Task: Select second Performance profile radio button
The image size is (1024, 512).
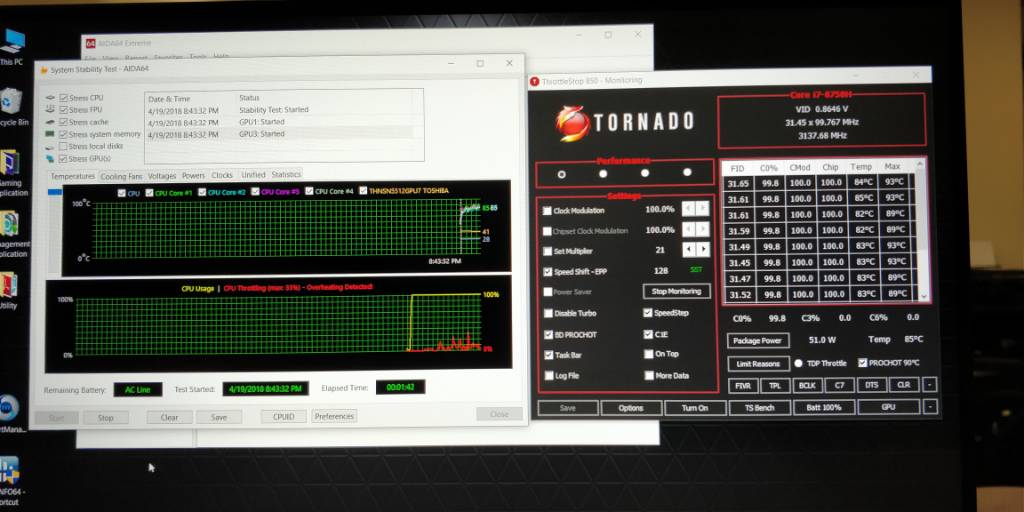Action: 603,174
